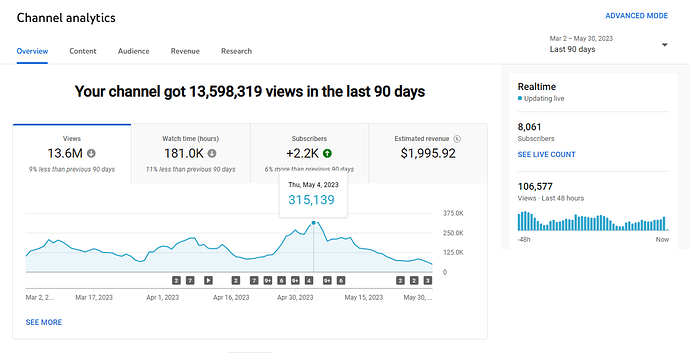Viewport: 690px width, 364px height.
Task: Go to the Audience tab
Action: (133, 51)
